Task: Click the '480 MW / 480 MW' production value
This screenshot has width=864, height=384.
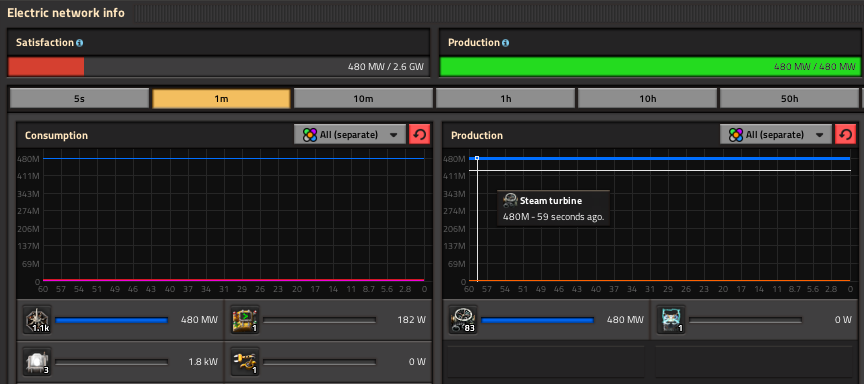Action: click(815, 67)
